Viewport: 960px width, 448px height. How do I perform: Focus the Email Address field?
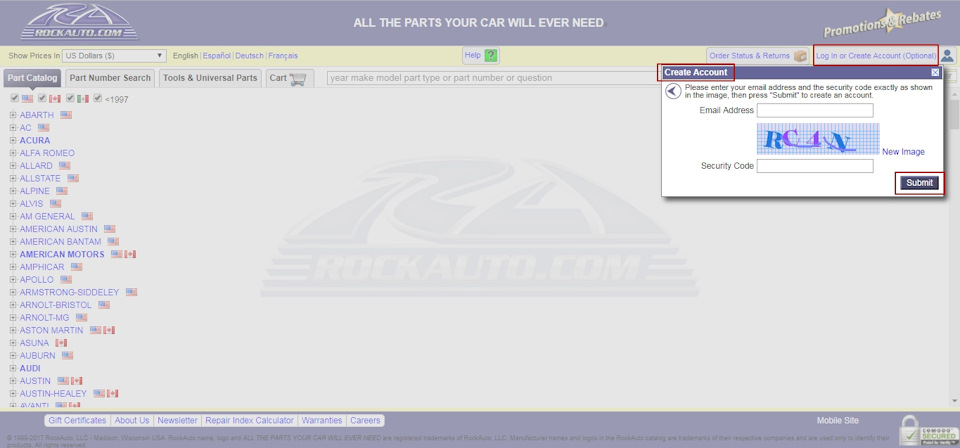coord(815,111)
